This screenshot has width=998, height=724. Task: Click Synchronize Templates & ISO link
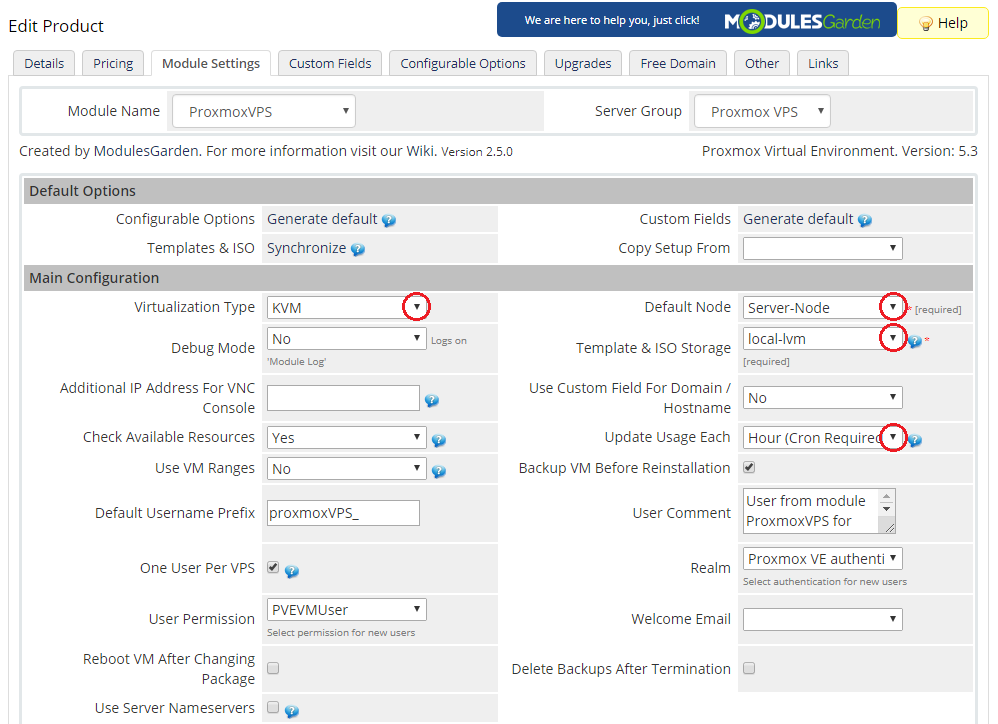[306, 248]
